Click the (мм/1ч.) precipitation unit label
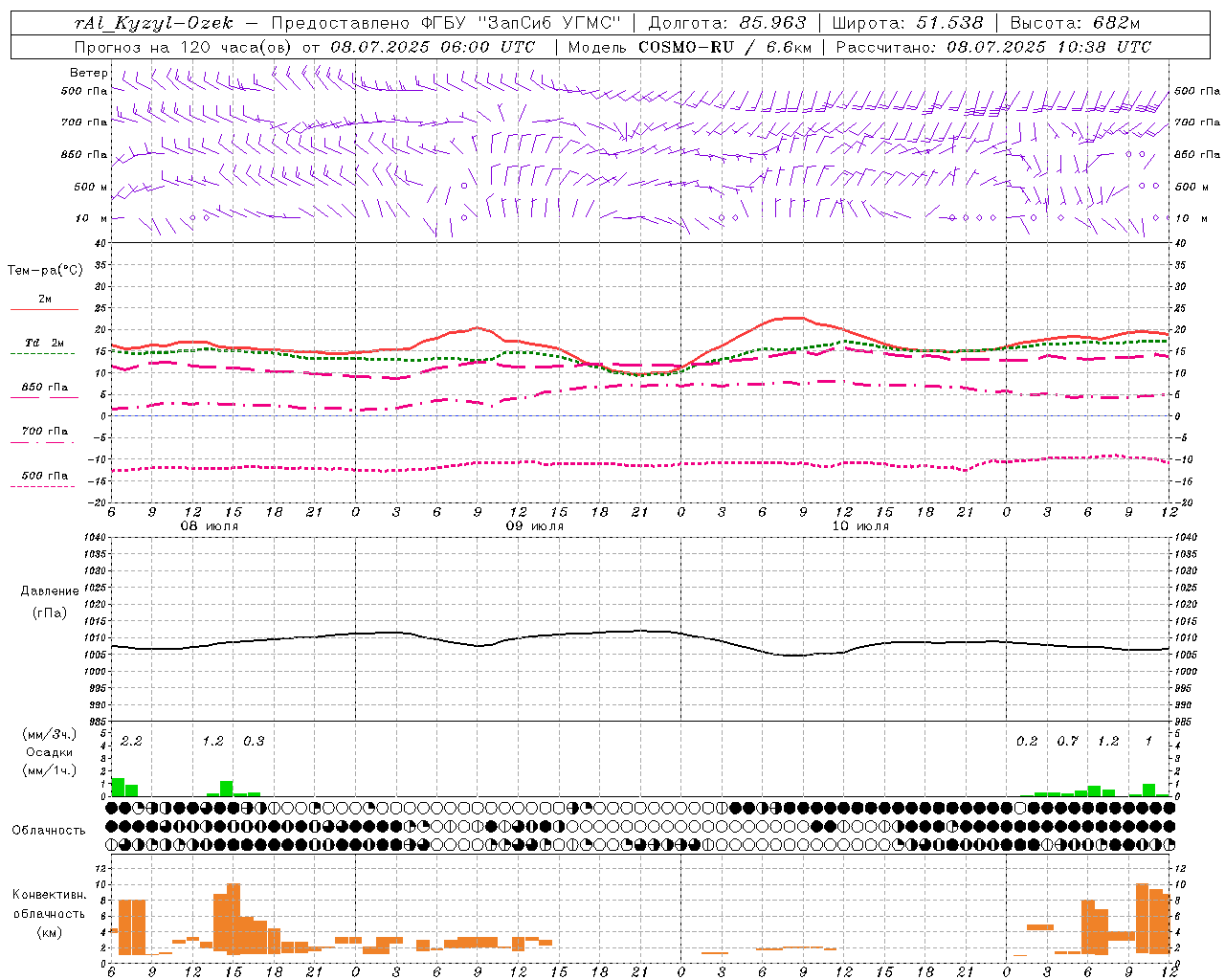 (x=49, y=770)
